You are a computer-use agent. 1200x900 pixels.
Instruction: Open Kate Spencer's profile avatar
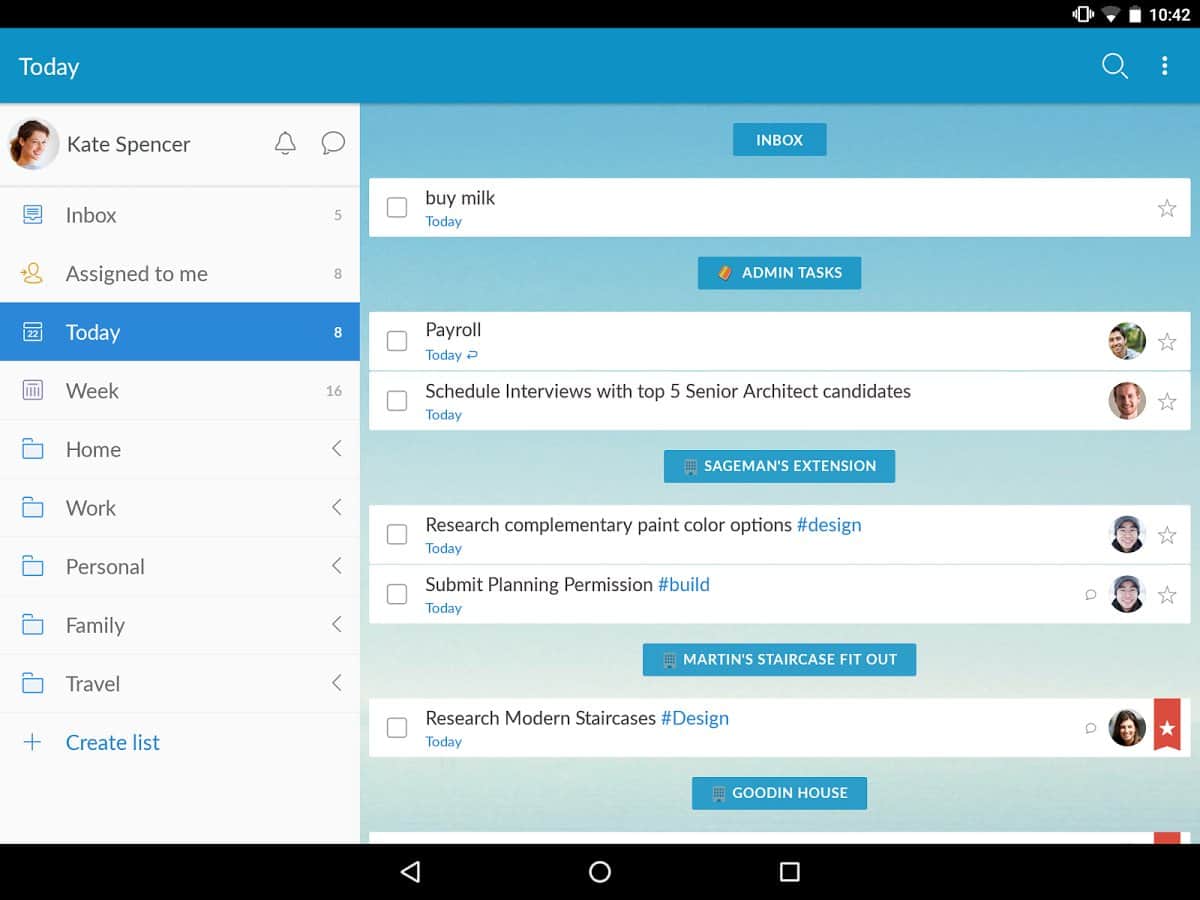point(33,144)
